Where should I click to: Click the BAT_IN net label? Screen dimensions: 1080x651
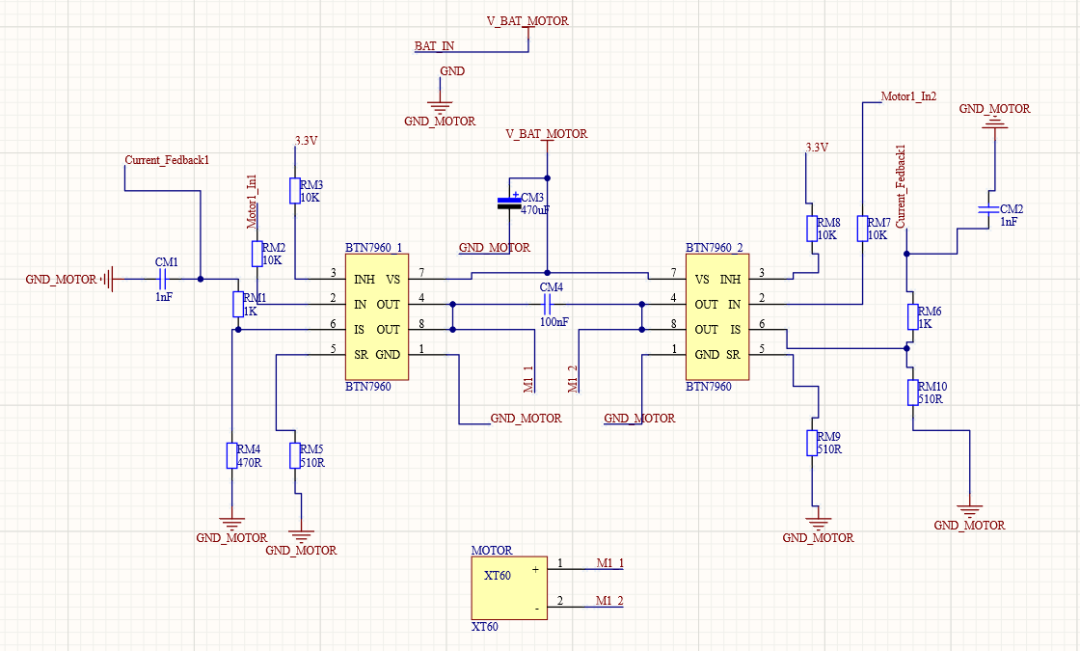(x=434, y=46)
